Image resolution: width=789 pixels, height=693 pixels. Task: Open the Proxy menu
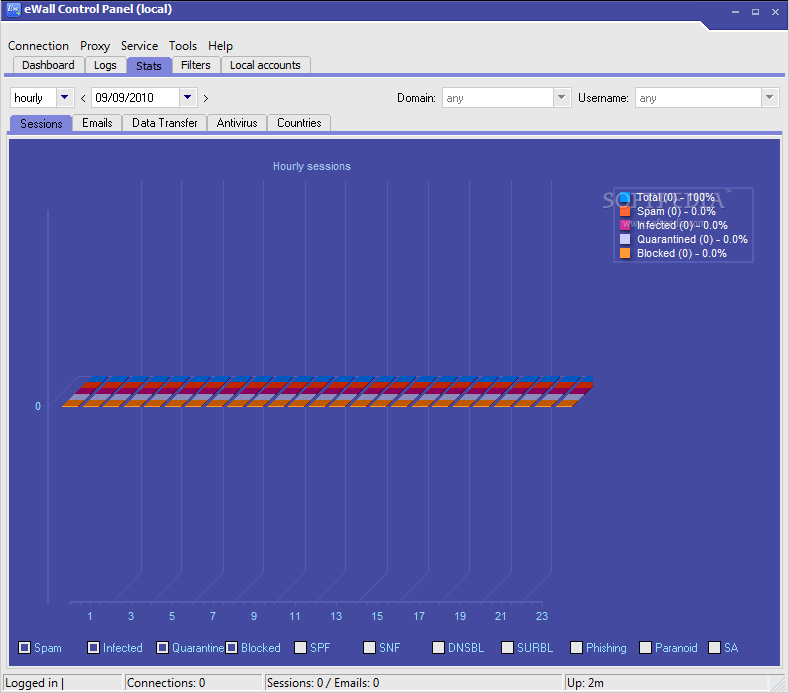pyautogui.click(x=95, y=46)
